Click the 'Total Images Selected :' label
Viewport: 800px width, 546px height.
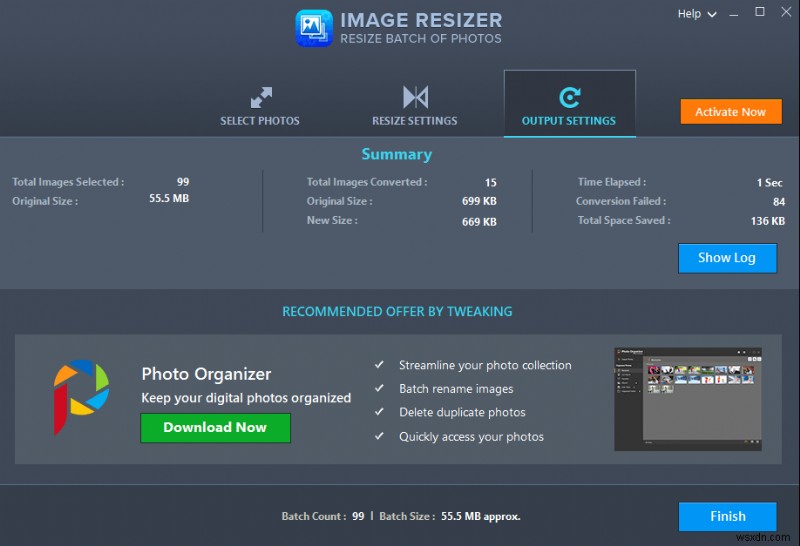(x=68, y=182)
